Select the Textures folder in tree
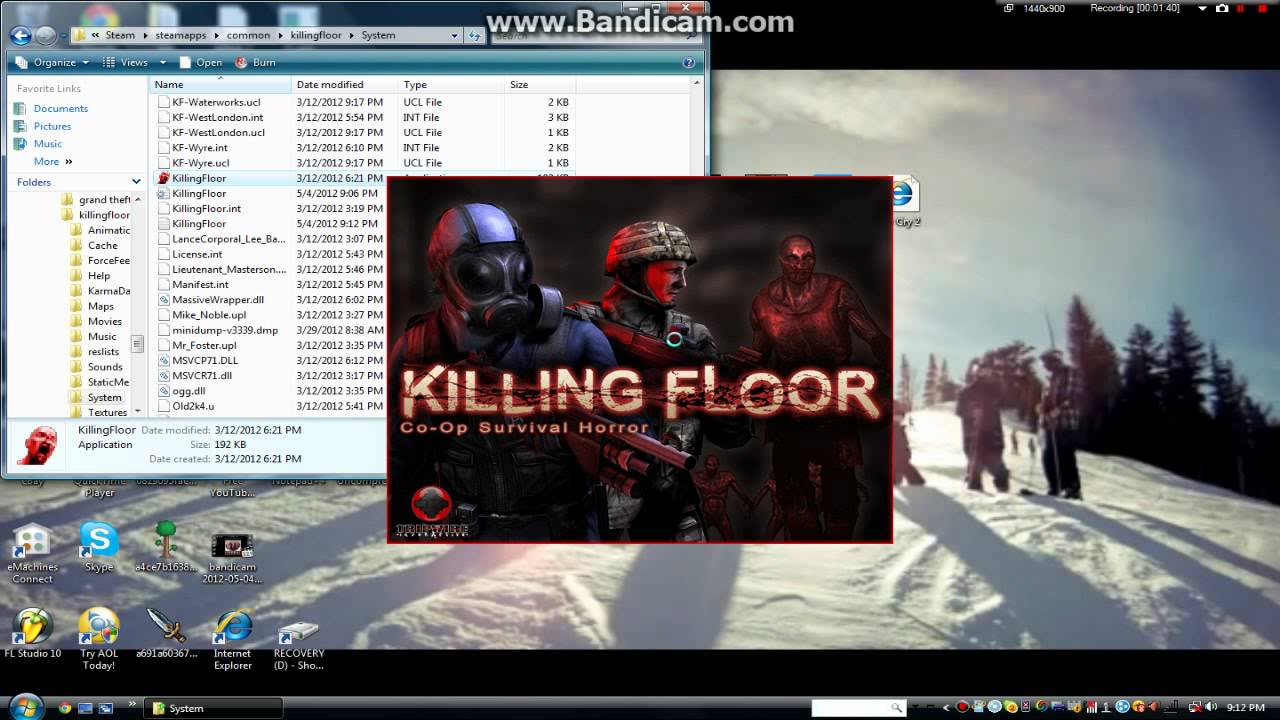This screenshot has width=1280, height=720. tap(107, 412)
